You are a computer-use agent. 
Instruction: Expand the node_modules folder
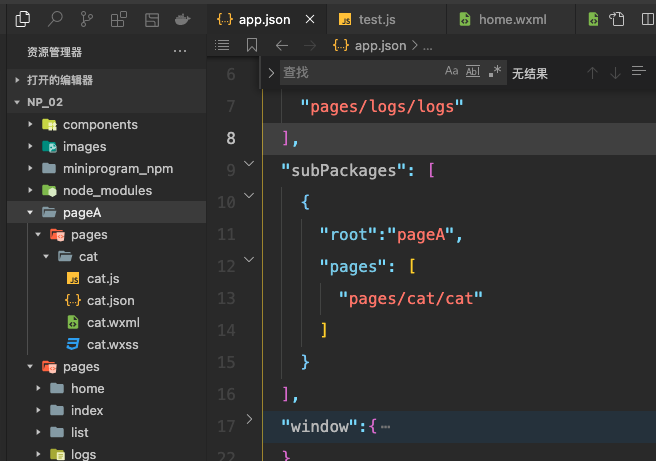coord(107,190)
